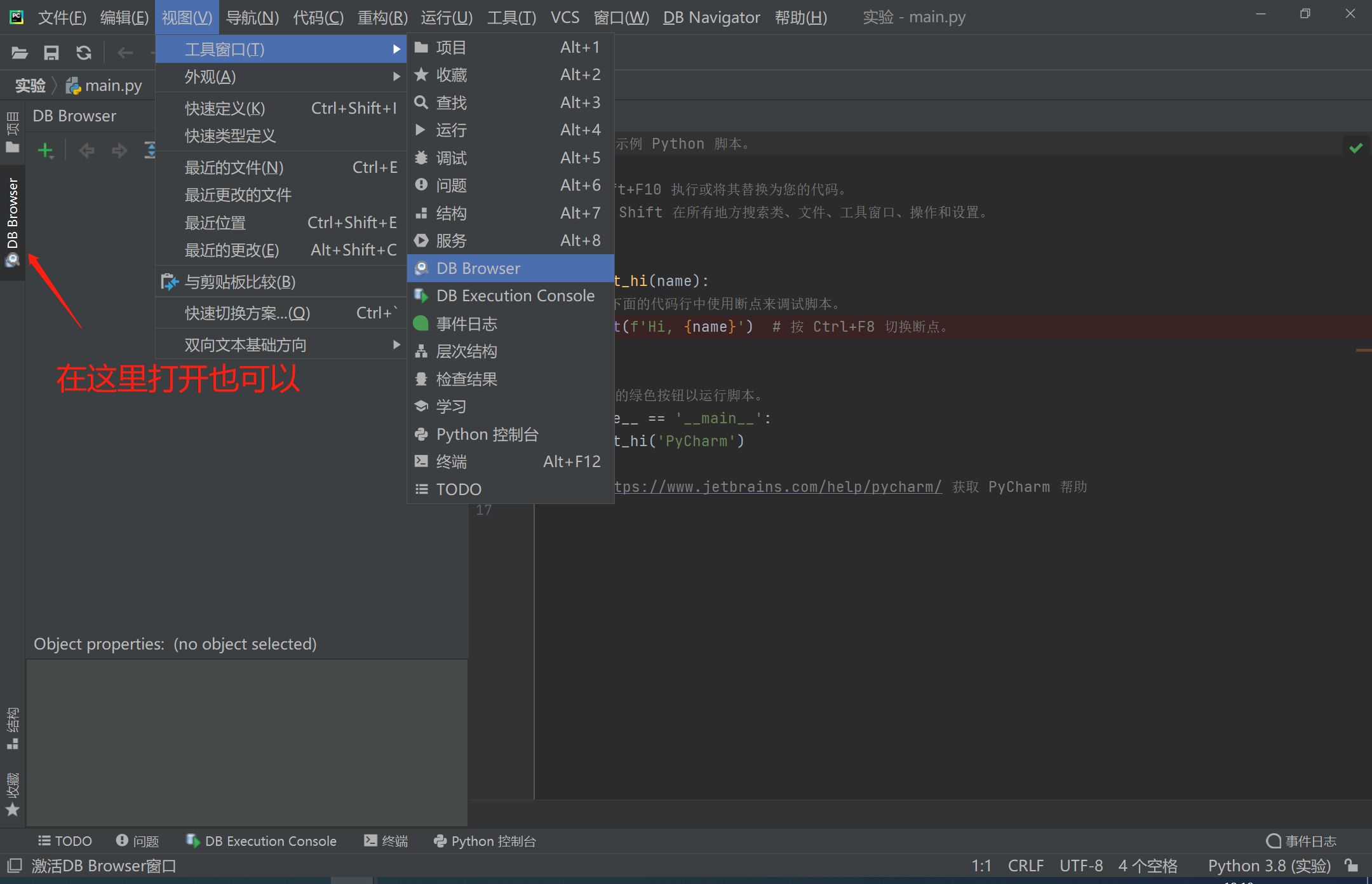Click TODO in the tool windows submenu
This screenshot has height=884, width=1372.
(x=510, y=489)
